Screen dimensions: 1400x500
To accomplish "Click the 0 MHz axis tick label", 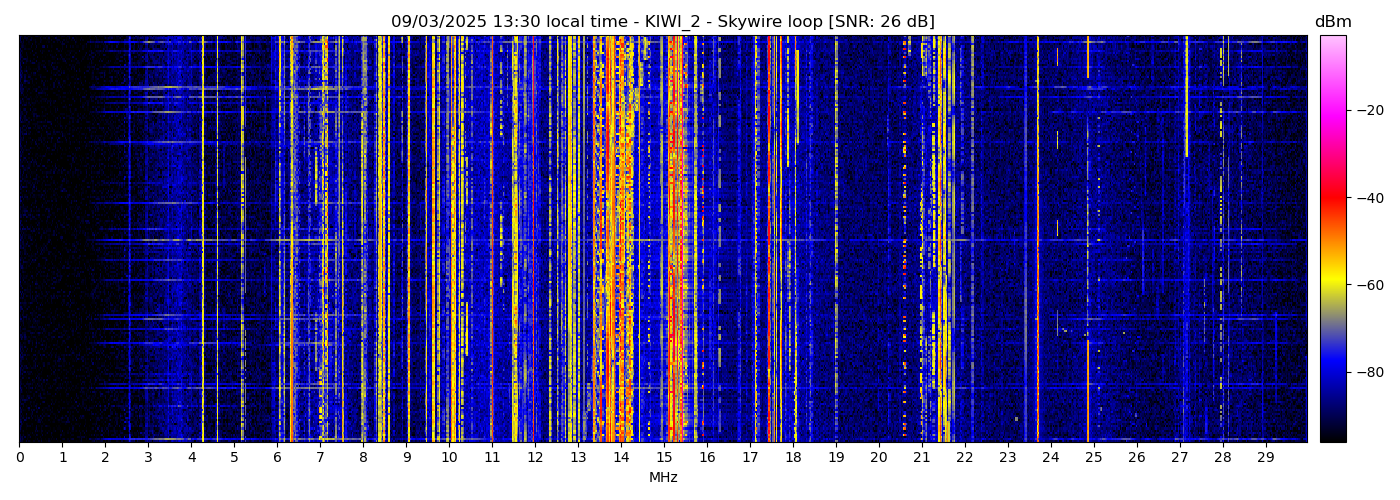I will pyautogui.click(x=20, y=457).
